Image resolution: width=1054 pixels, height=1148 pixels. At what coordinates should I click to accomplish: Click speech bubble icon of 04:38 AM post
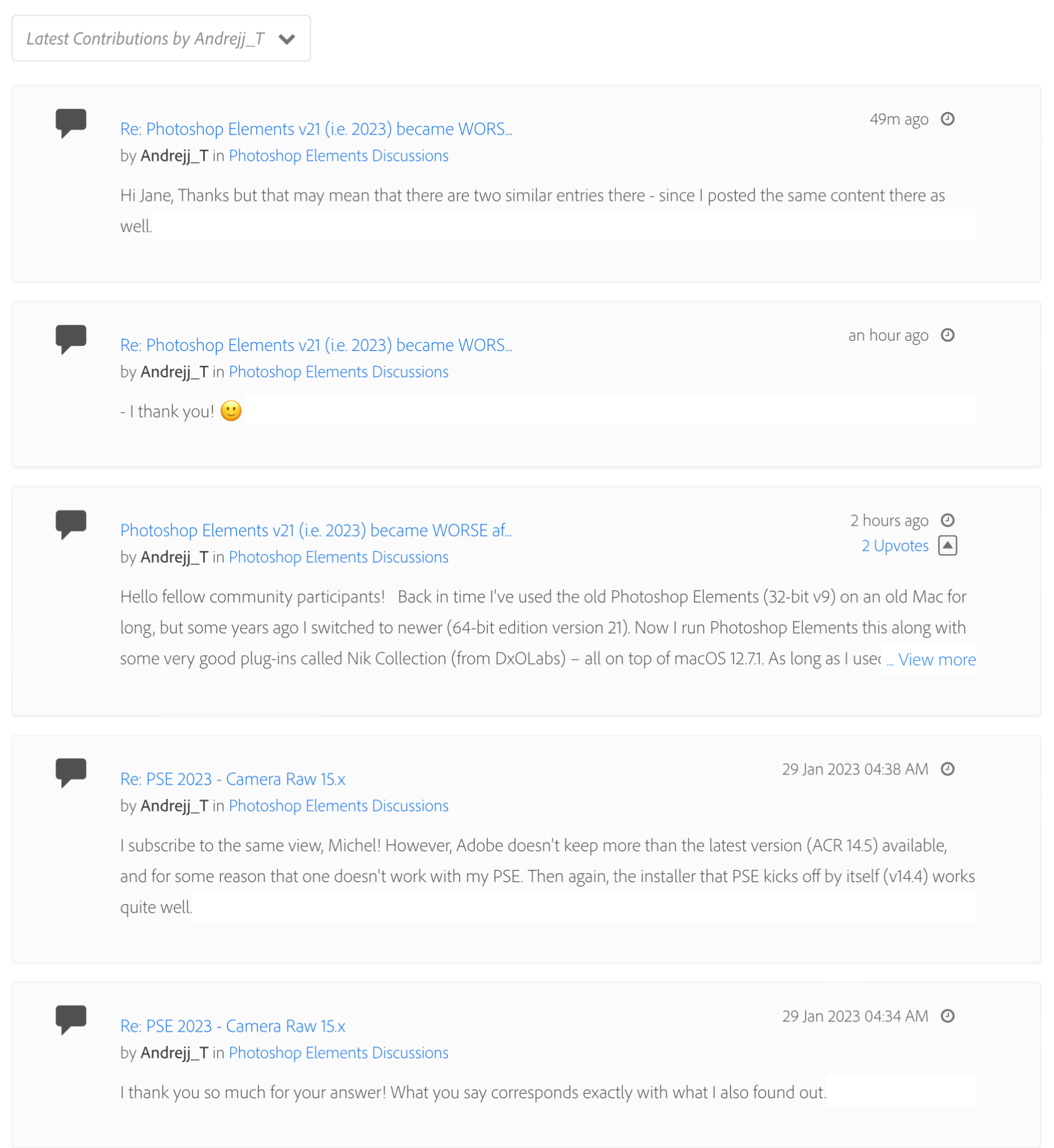(x=71, y=772)
